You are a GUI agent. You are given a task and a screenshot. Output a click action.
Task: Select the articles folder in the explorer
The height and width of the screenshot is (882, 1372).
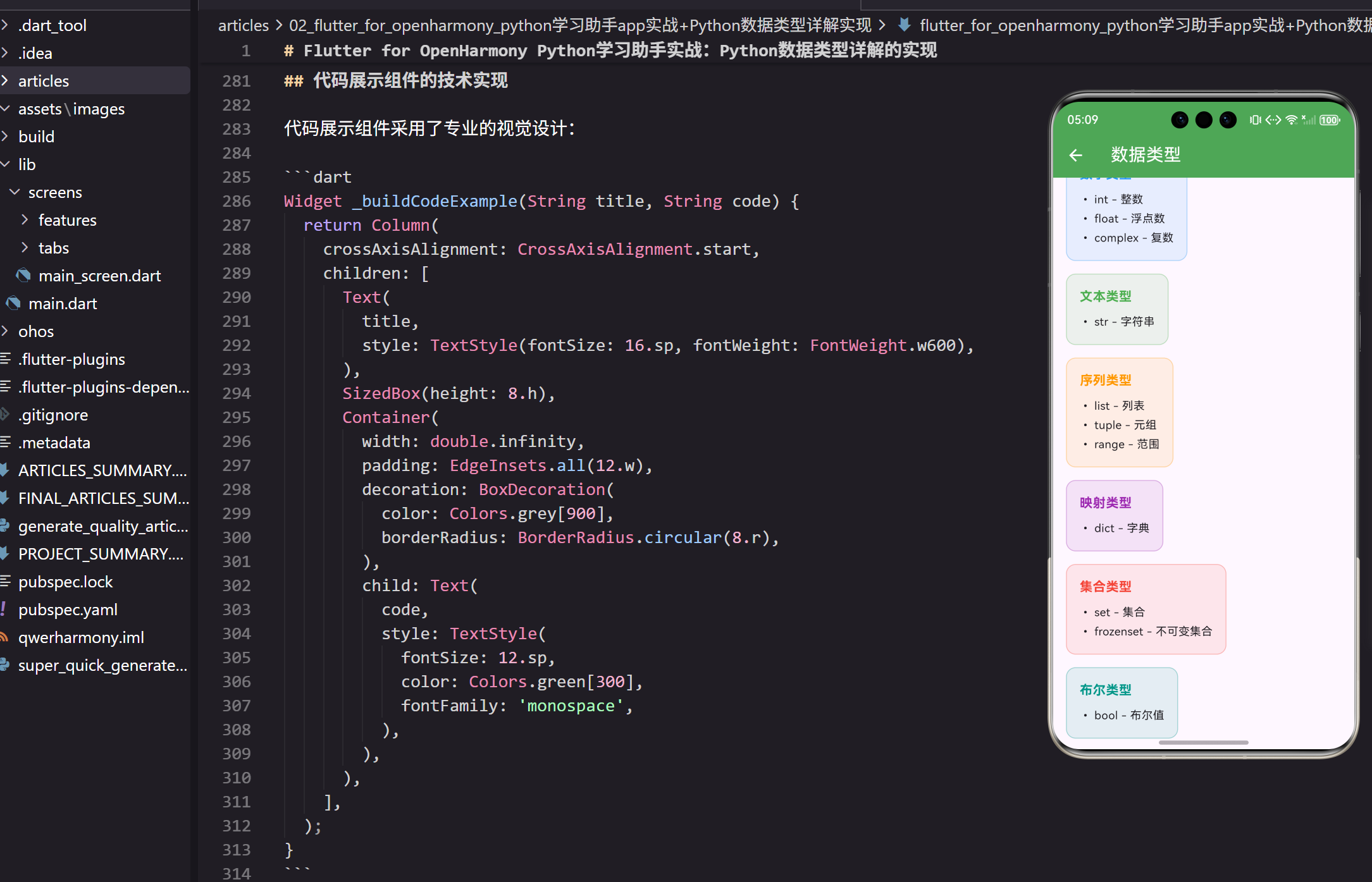pyautogui.click(x=43, y=81)
